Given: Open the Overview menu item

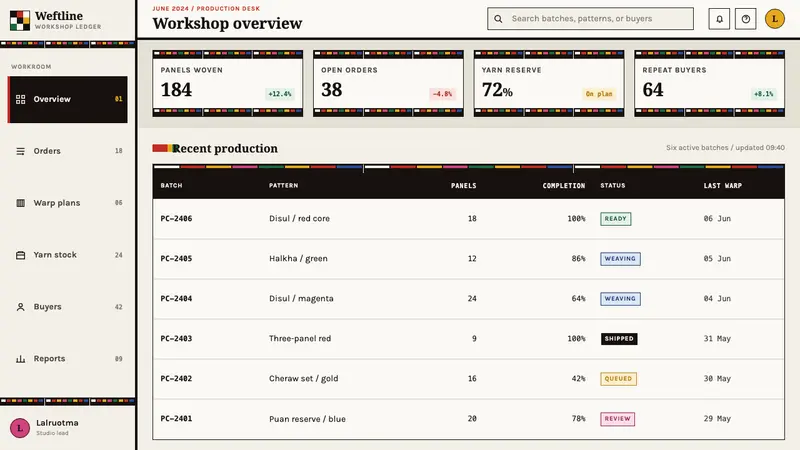Looking at the screenshot, I should point(67,99).
